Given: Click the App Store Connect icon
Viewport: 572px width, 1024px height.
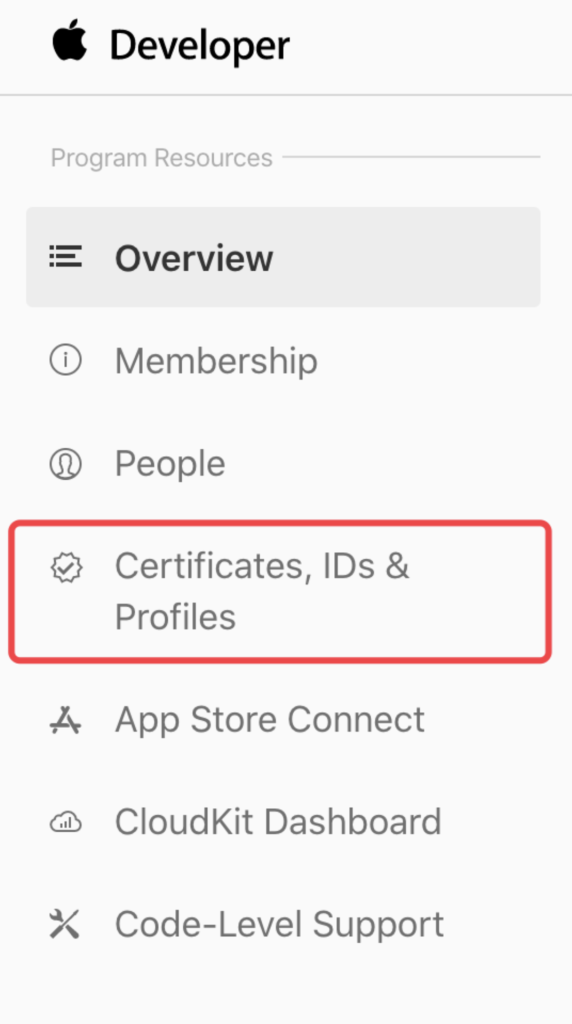Looking at the screenshot, I should (65, 720).
